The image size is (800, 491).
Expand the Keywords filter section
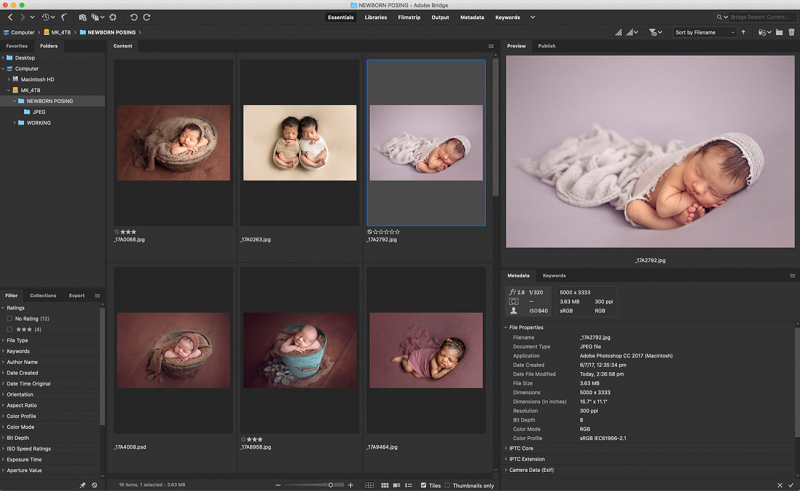[18, 351]
